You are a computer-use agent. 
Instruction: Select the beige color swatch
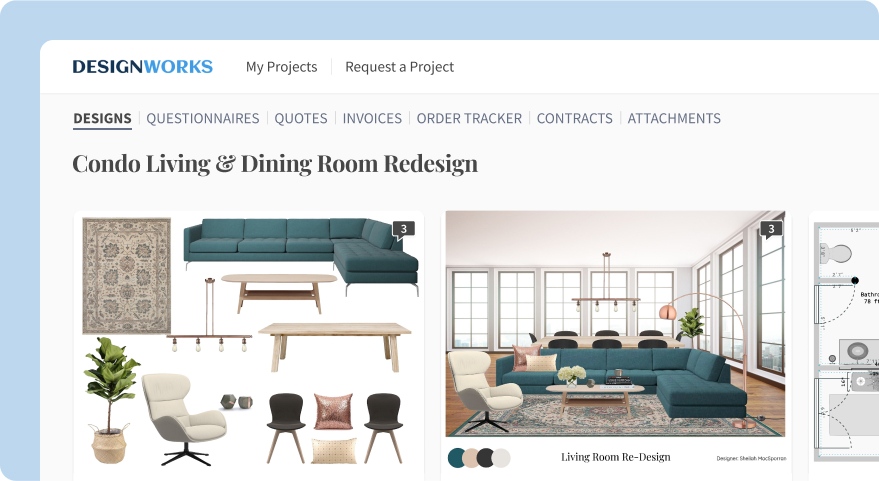click(x=471, y=457)
